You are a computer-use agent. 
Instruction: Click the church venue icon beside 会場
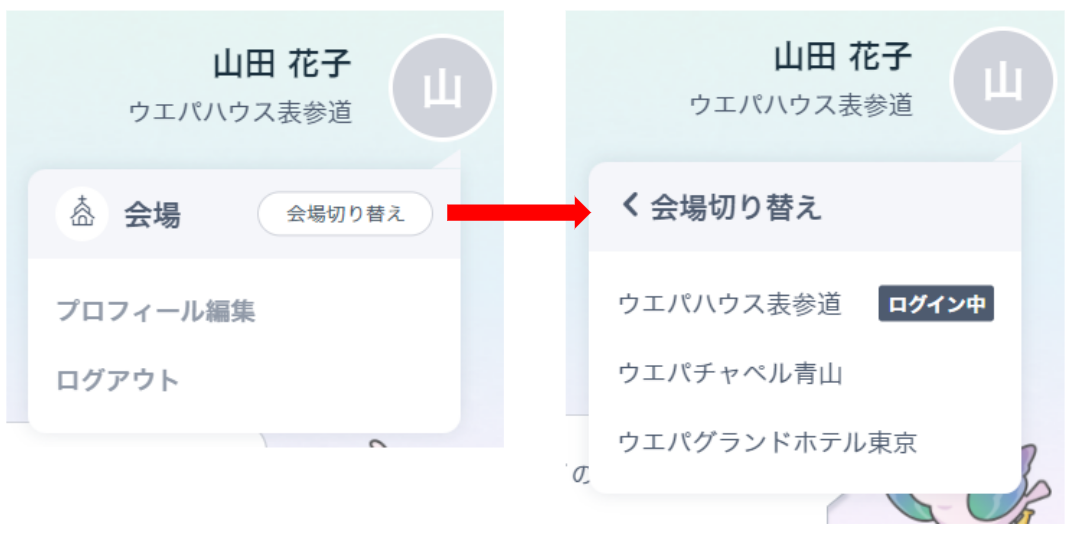[82, 214]
